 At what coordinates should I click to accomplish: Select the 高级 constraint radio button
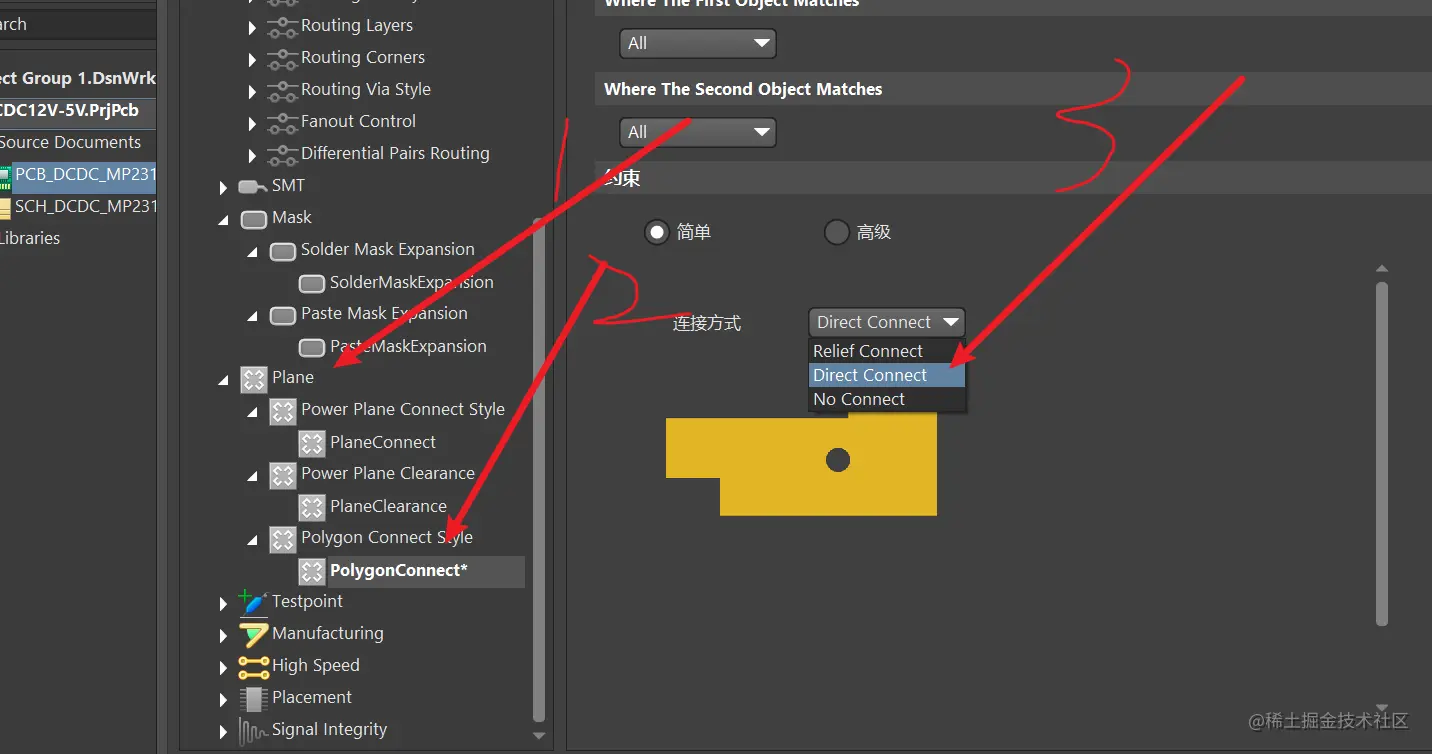pos(837,233)
